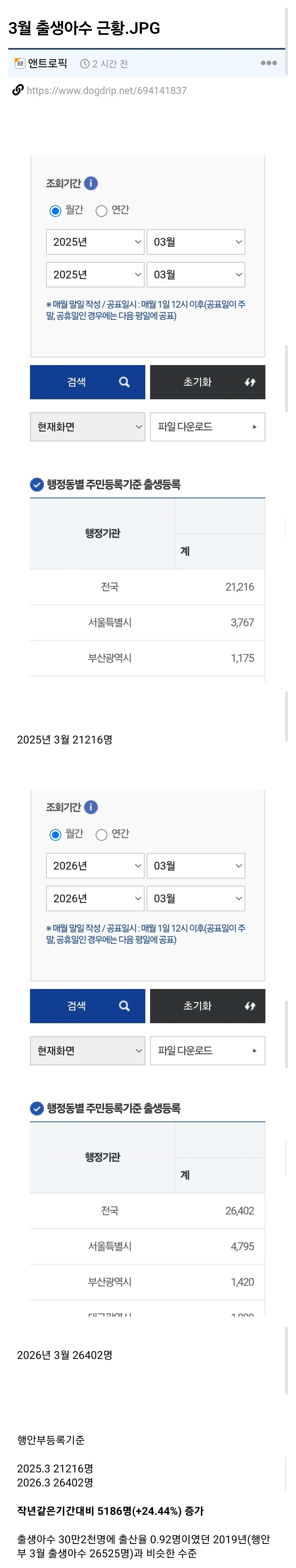Click the magnifier icon in lower 검색 button
This screenshot has height=1568, width=296.
point(124,1006)
